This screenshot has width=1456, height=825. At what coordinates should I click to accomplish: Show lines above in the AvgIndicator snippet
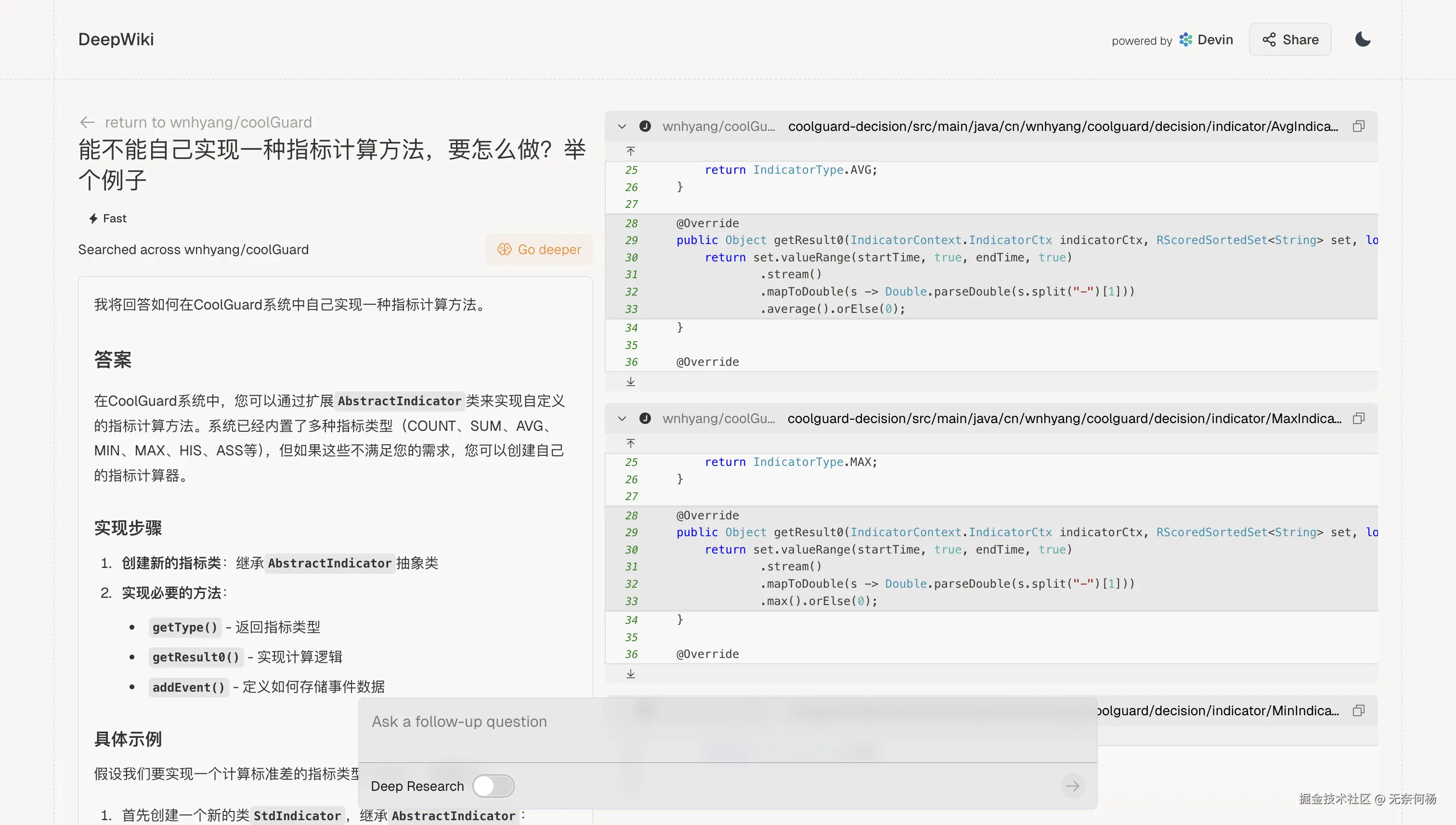tap(630, 151)
